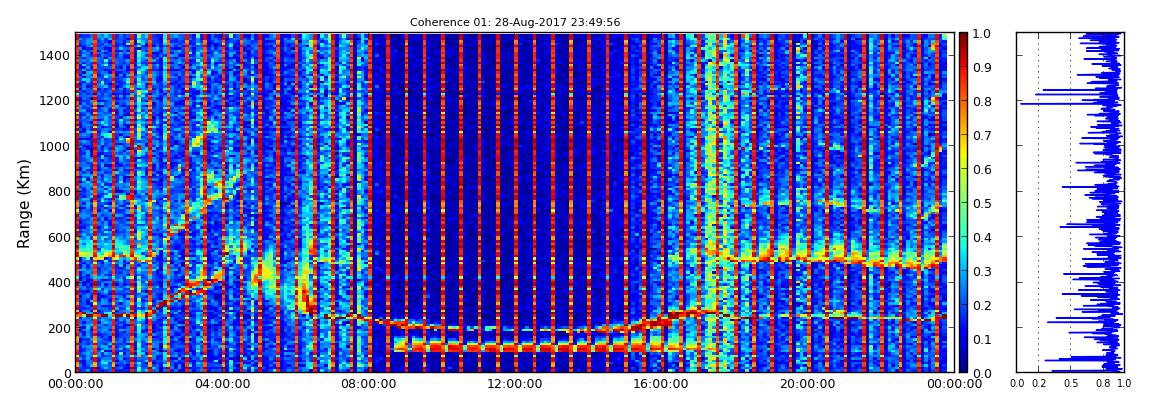Click the 0.8 label under the profile plot
The width and height of the screenshot is (1150, 407).
(1102, 384)
